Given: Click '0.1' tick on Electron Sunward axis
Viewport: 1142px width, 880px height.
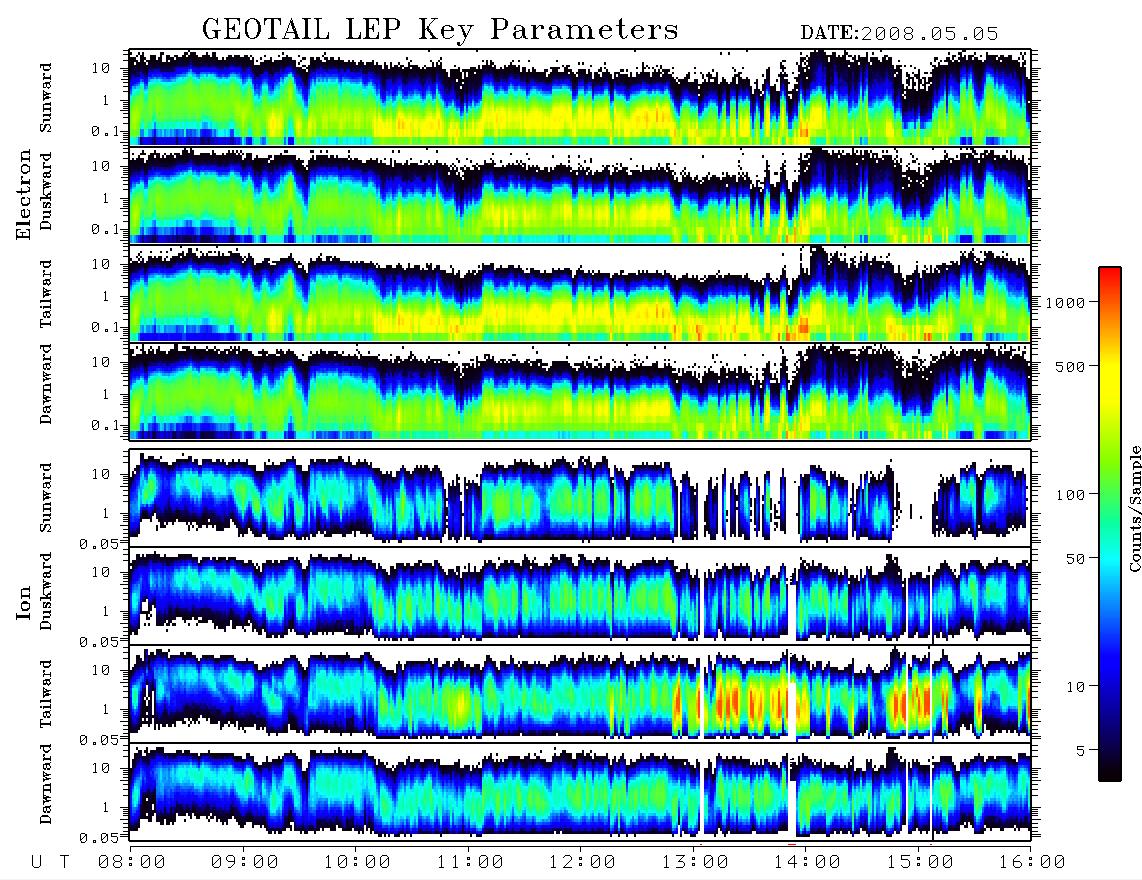Looking at the screenshot, I should tap(106, 131).
